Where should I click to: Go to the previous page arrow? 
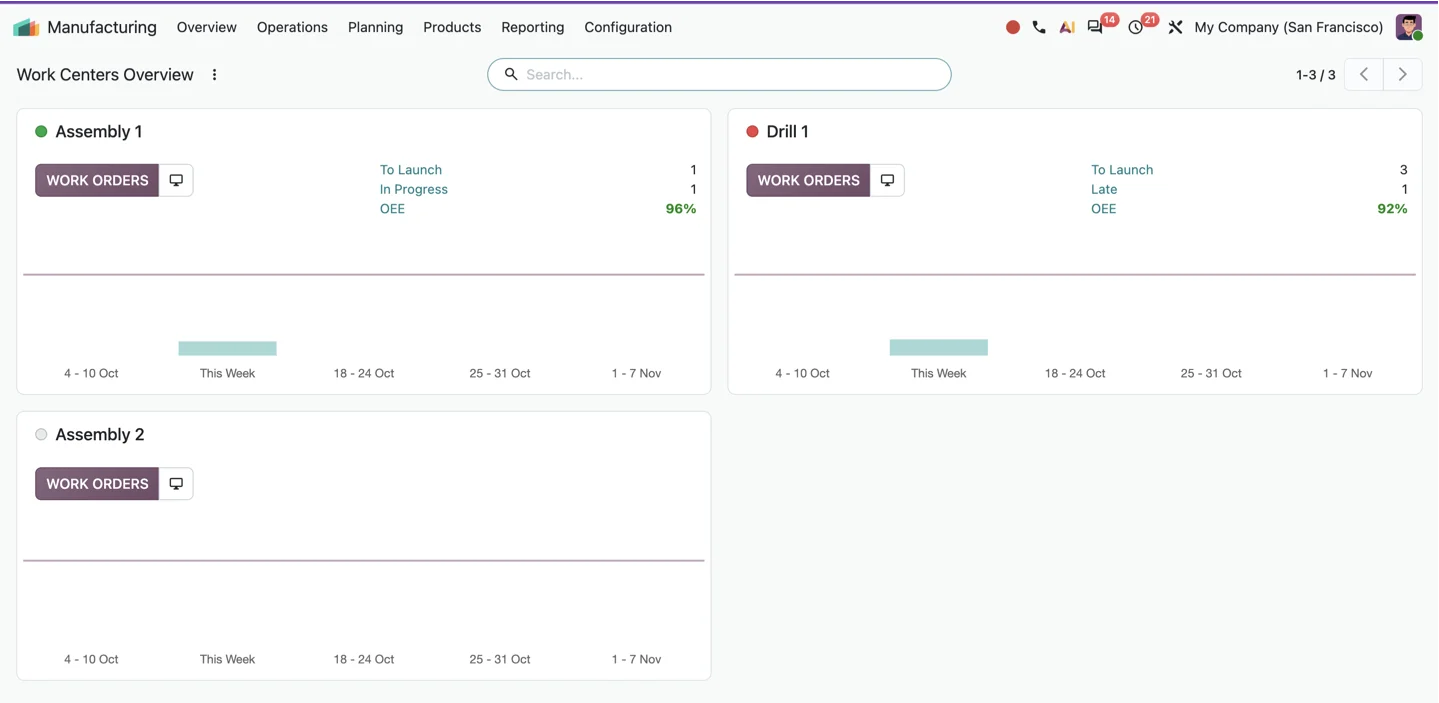1364,74
